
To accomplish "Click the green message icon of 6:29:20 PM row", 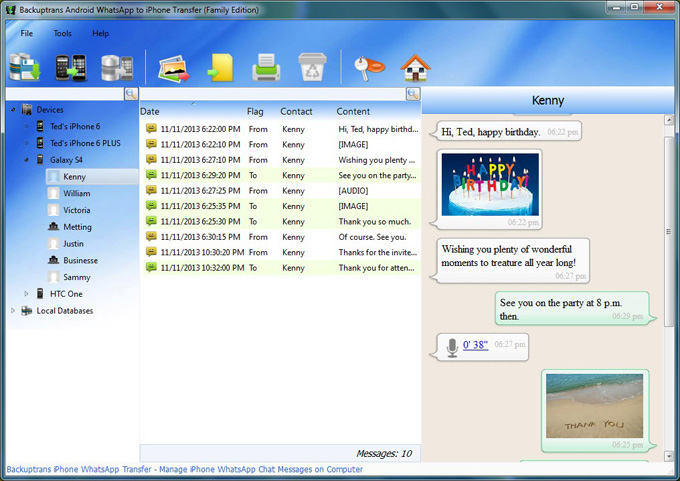I will click(x=151, y=175).
